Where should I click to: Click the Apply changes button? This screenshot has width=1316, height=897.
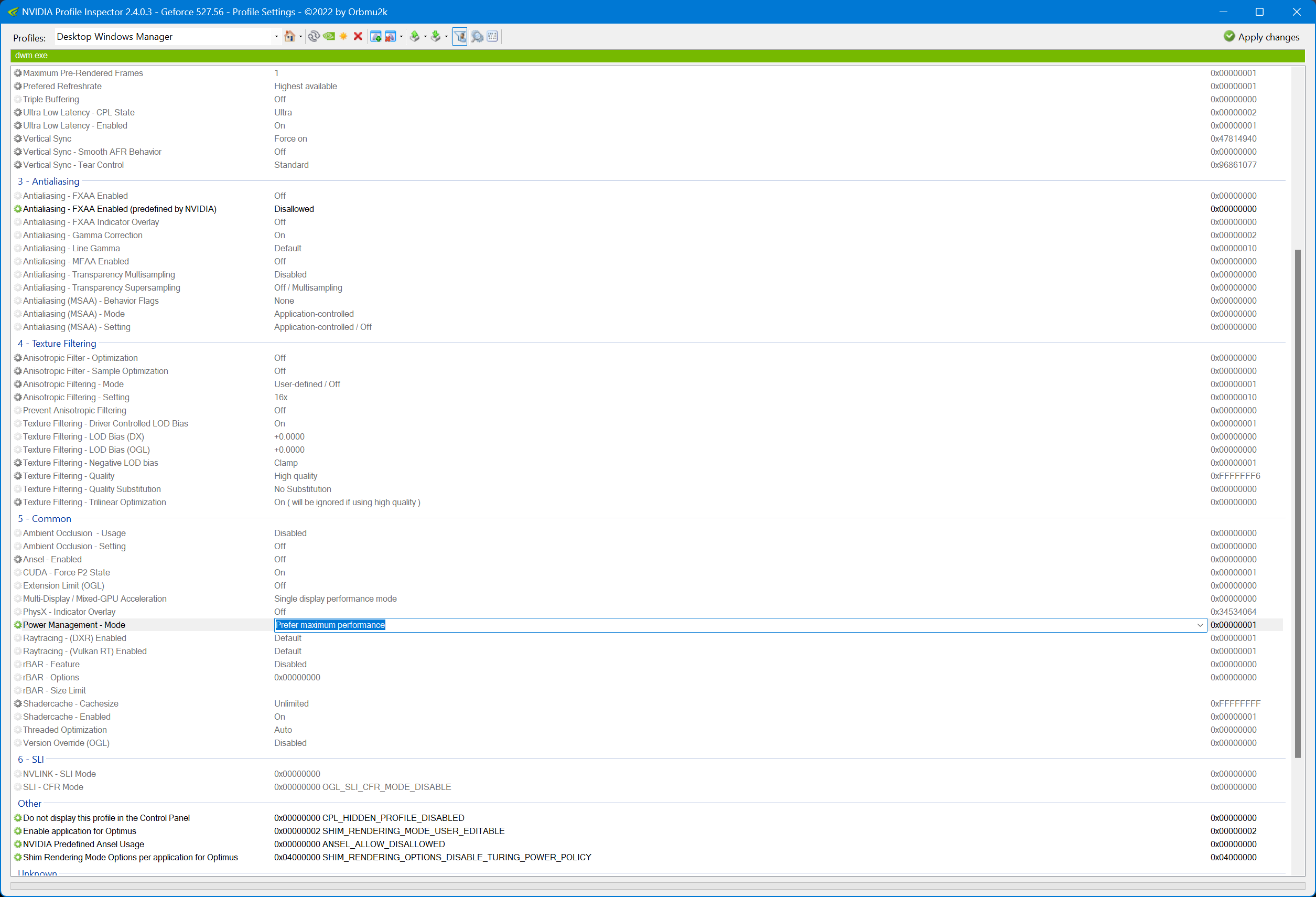pyautogui.click(x=1261, y=37)
